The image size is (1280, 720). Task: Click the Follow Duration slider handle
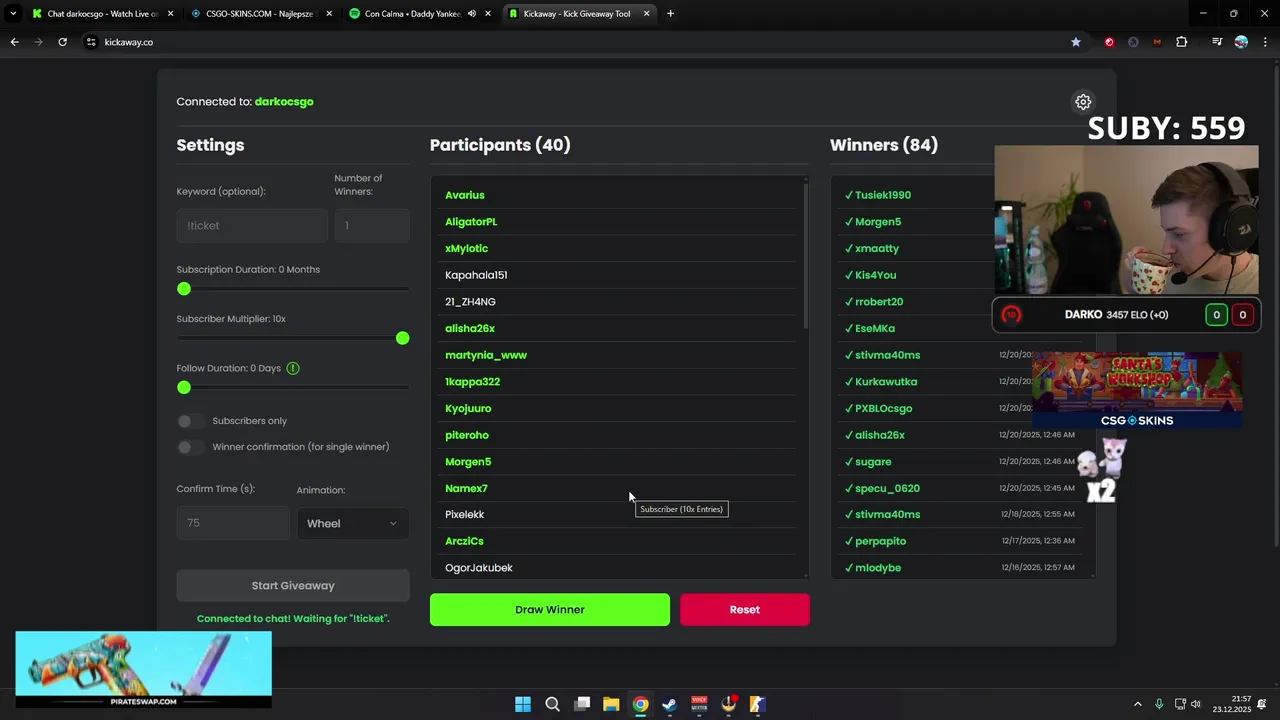(184, 387)
